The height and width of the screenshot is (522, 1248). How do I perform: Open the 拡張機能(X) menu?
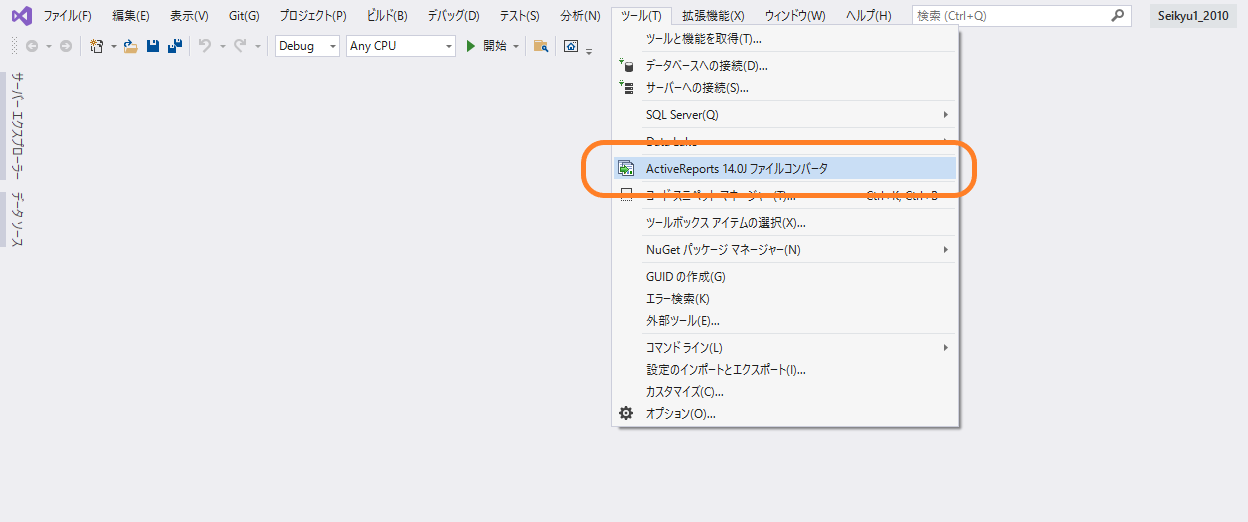(713, 16)
